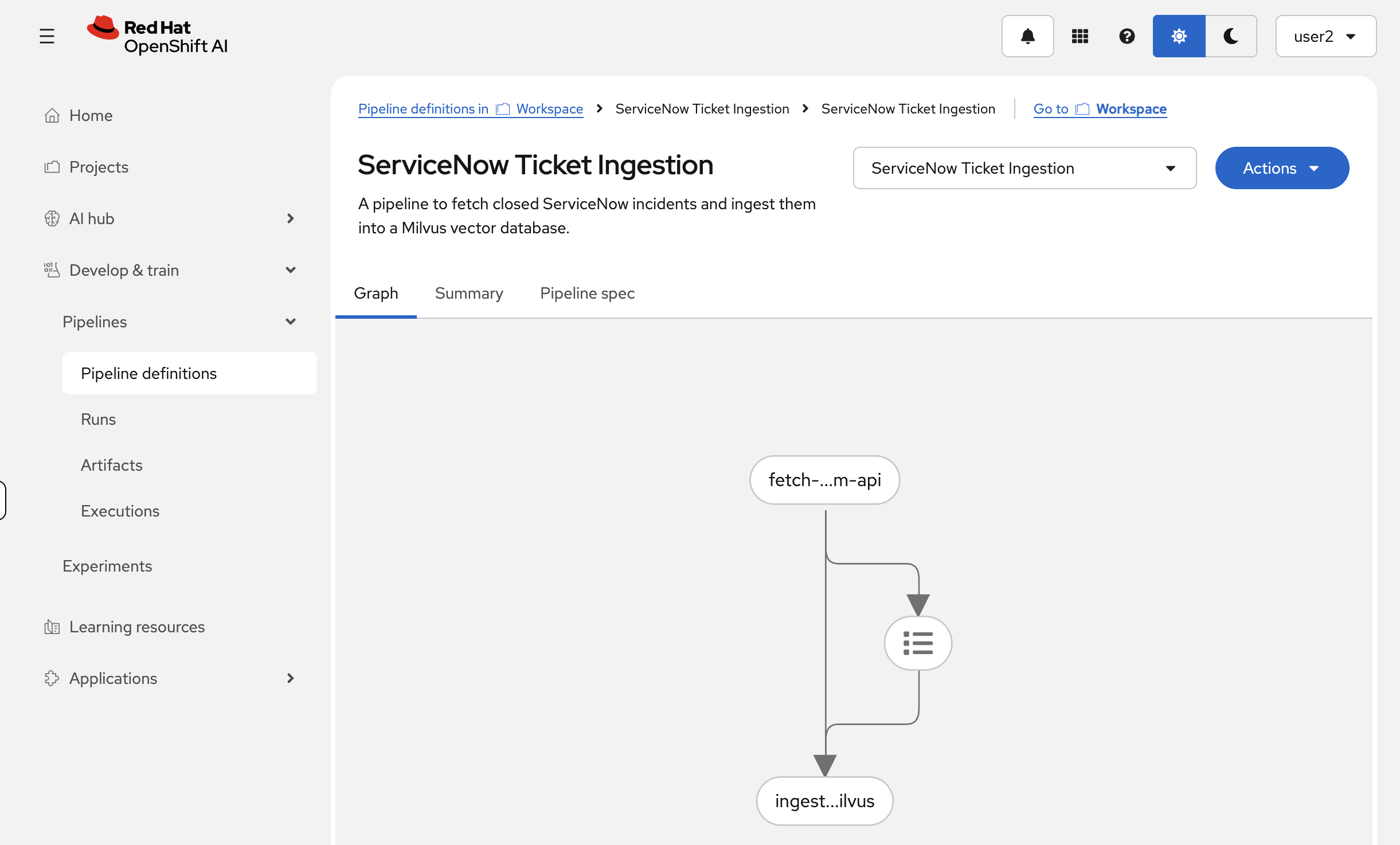The width and height of the screenshot is (1400, 845).
Task: Enable dark mode with moon toggle
Action: [x=1231, y=36]
